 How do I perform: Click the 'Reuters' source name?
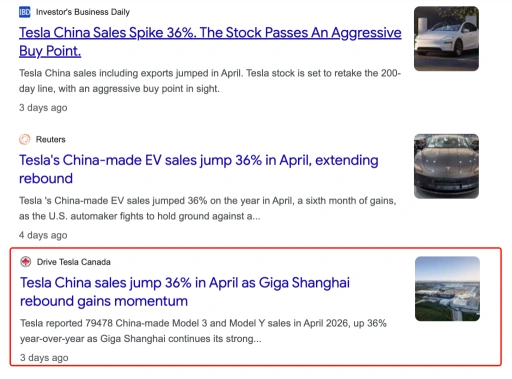click(x=51, y=139)
